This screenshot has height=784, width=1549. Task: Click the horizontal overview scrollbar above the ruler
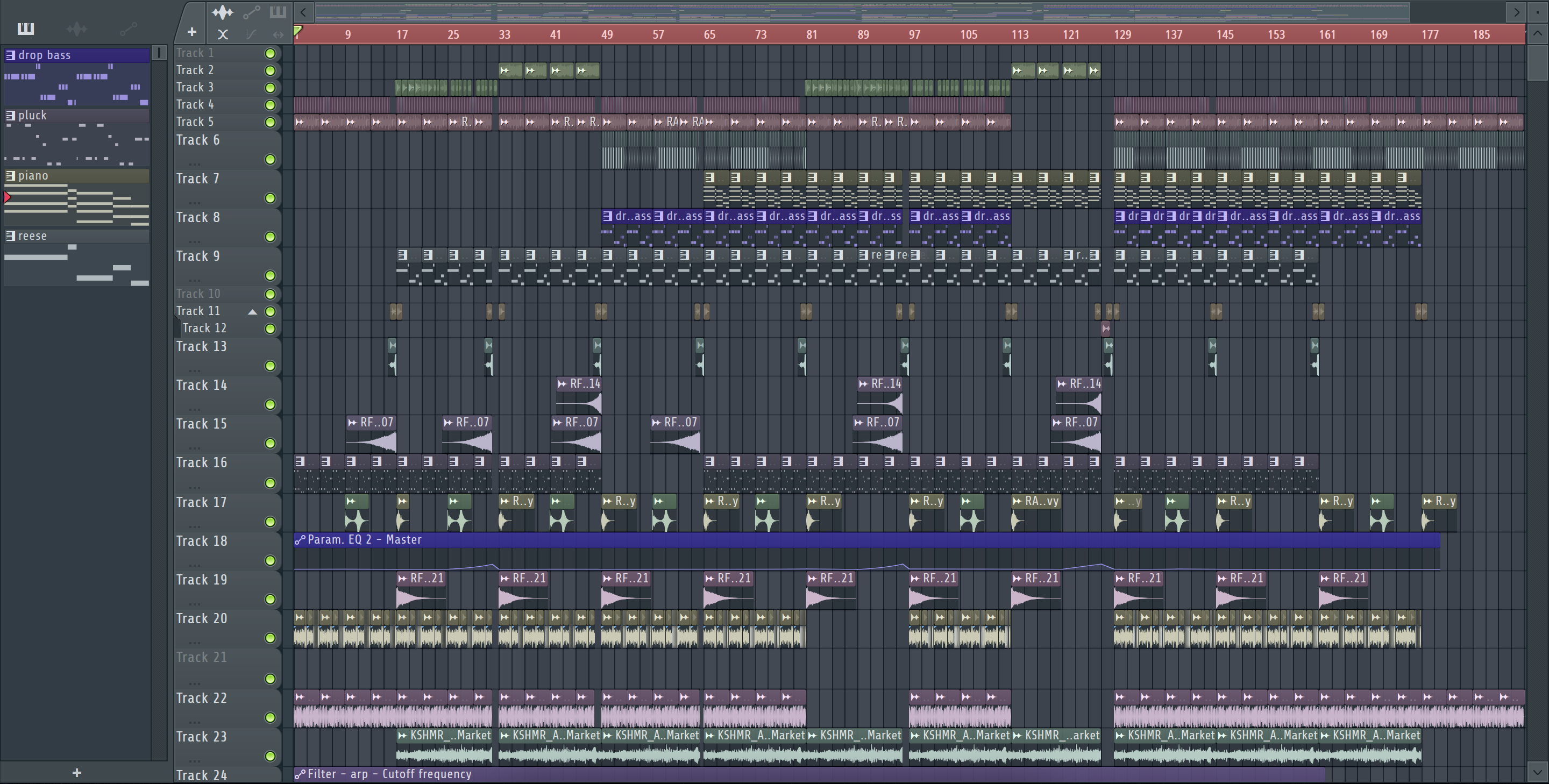pyautogui.click(x=862, y=11)
